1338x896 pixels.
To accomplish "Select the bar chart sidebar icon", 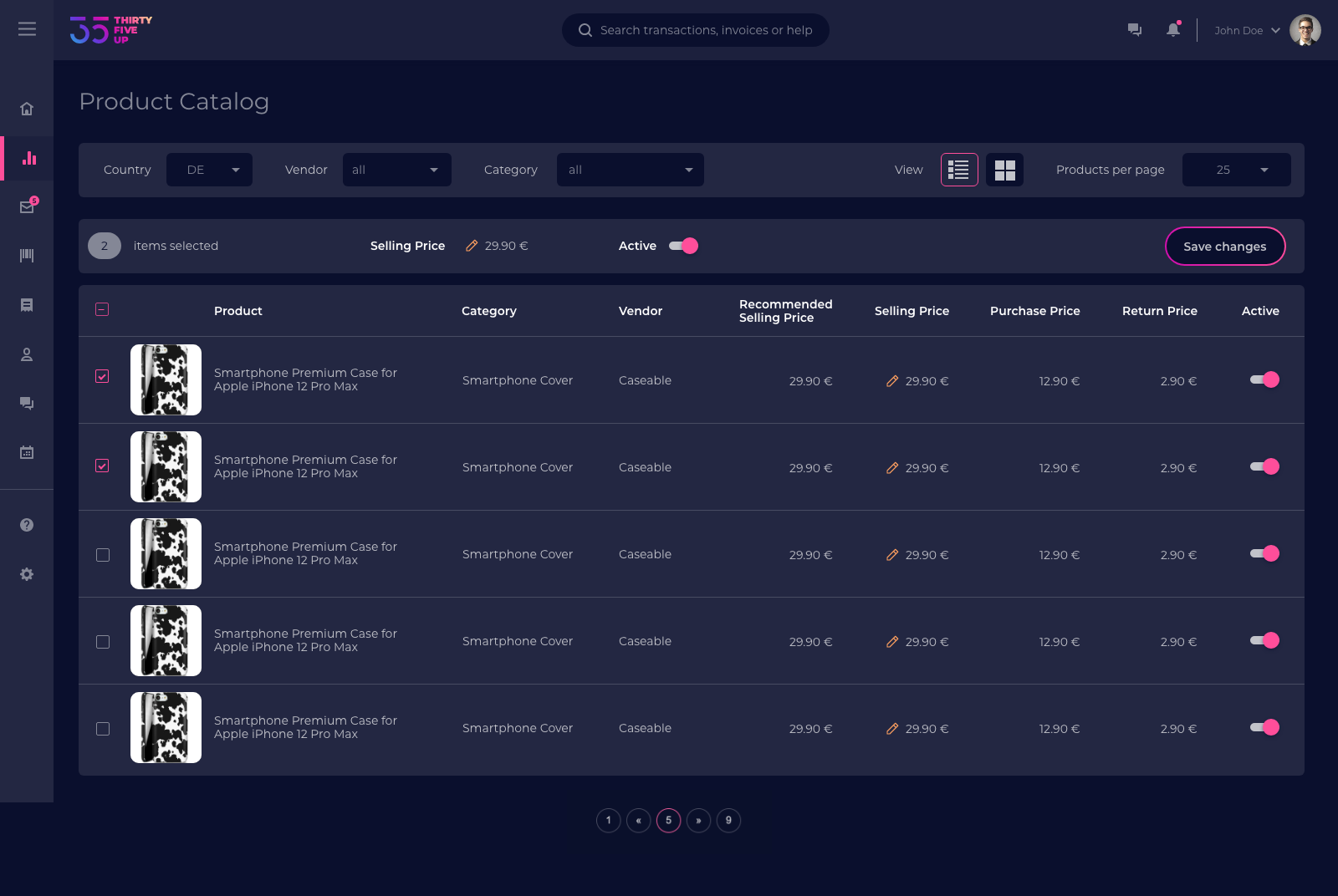I will pos(29,158).
